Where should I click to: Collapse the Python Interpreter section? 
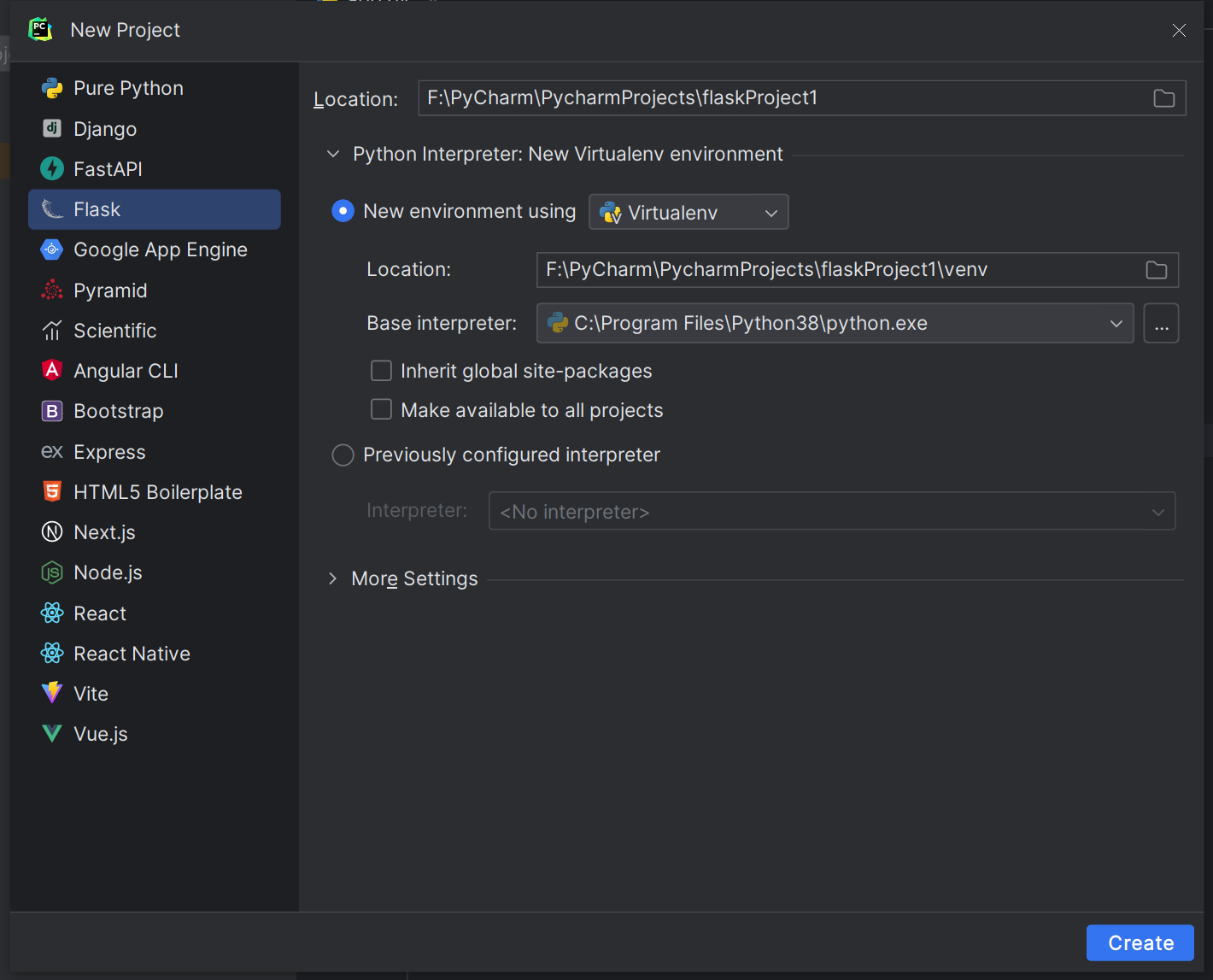[333, 154]
